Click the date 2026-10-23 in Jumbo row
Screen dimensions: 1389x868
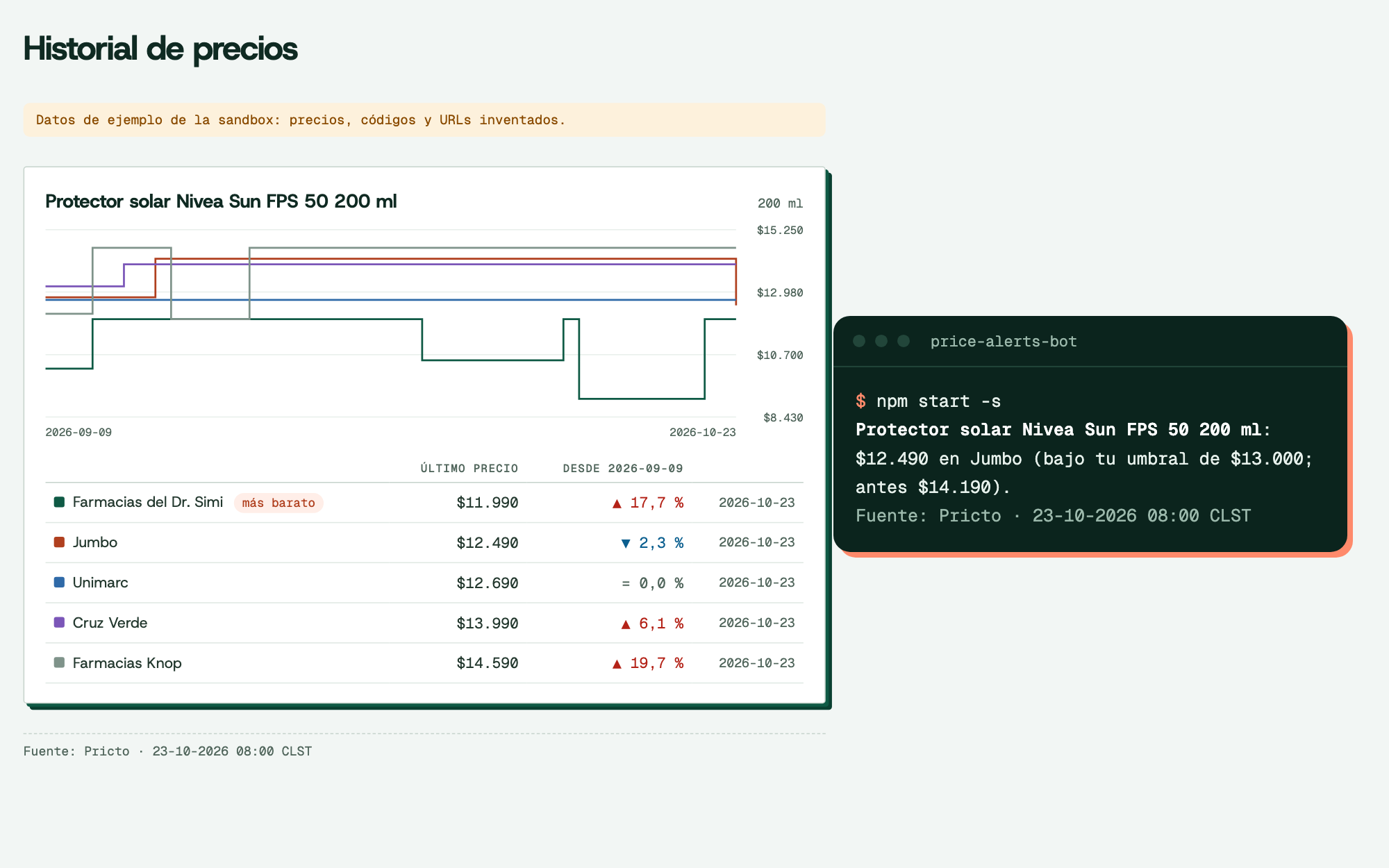coord(757,542)
